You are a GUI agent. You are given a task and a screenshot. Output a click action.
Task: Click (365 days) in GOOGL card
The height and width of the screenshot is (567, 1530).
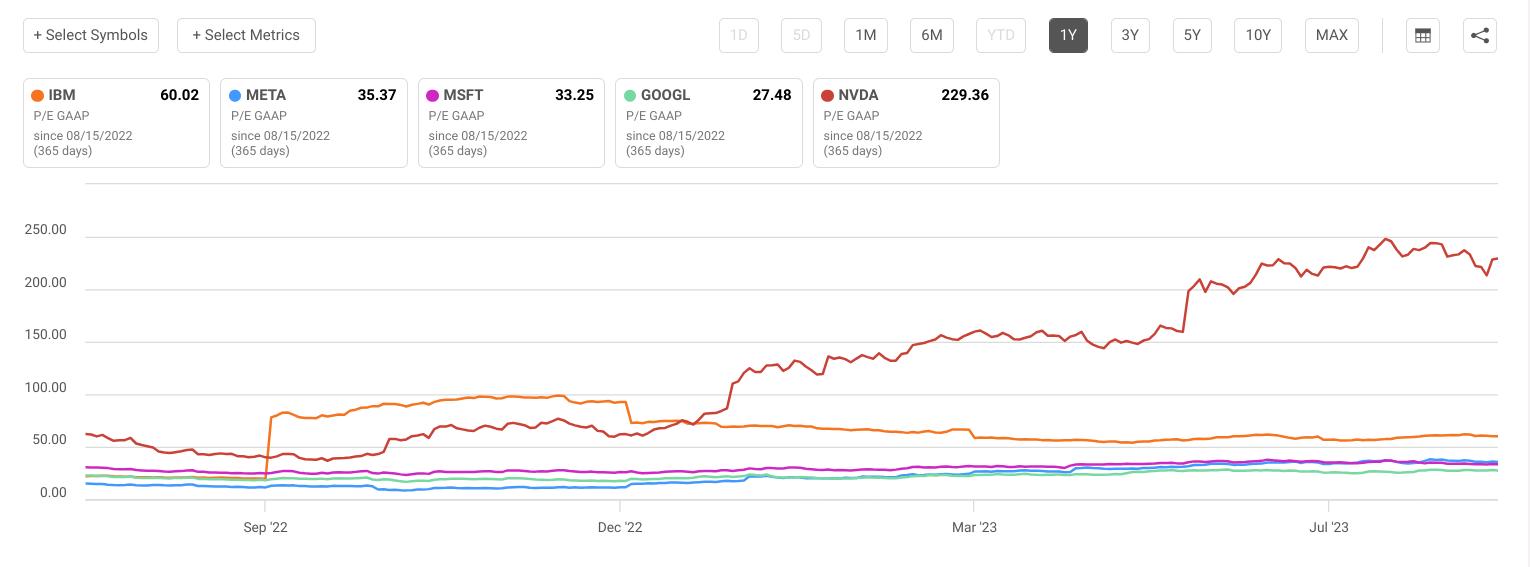point(655,151)
